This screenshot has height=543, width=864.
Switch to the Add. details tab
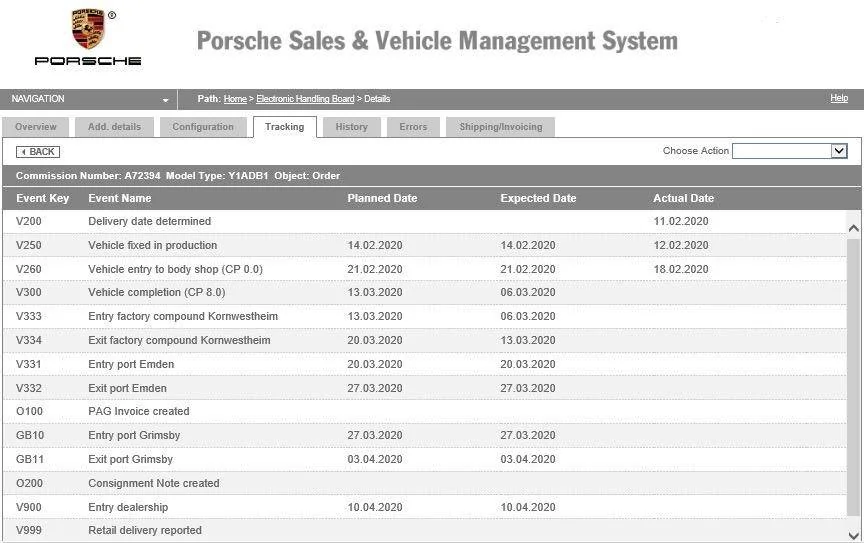115,127
